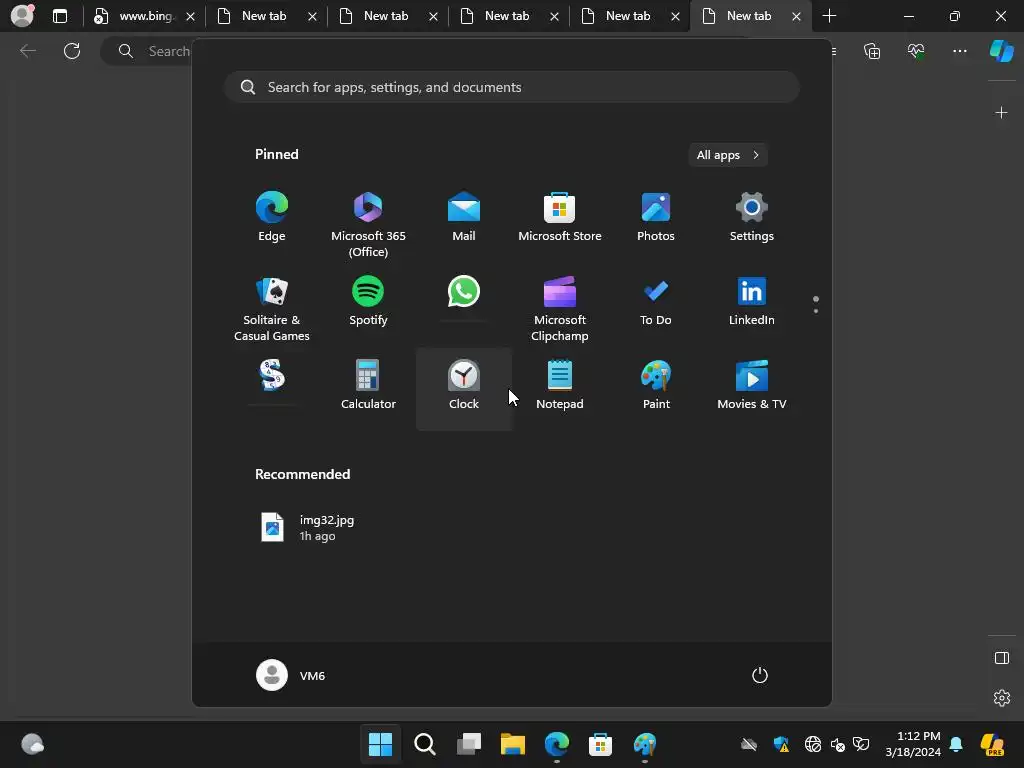Click Edge back button
The height and width of the screenshot is (768, 1024).
[x=27, y=50]
